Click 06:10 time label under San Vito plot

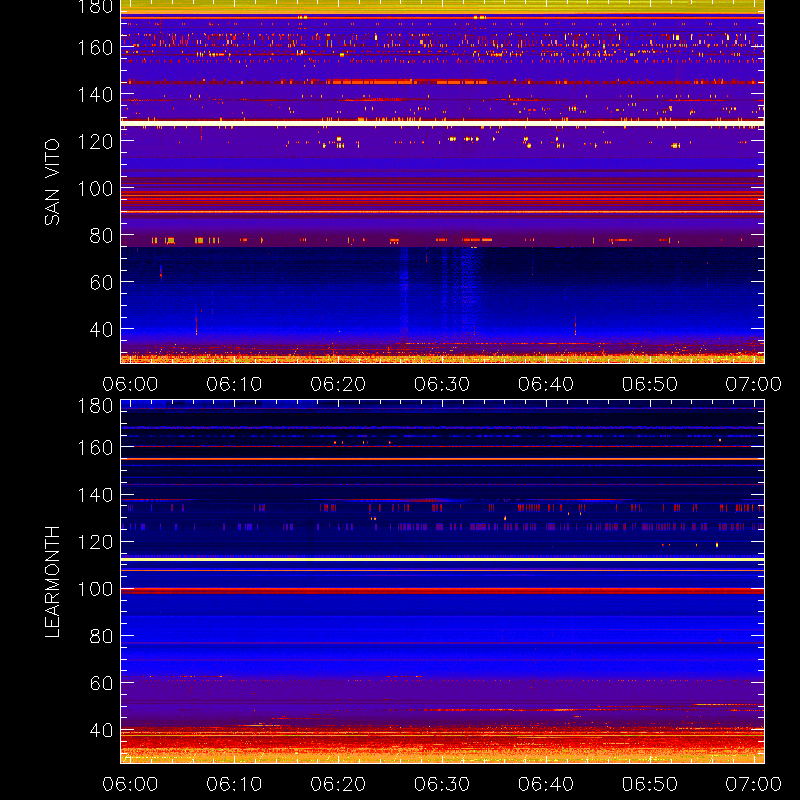tap(234, 384)
